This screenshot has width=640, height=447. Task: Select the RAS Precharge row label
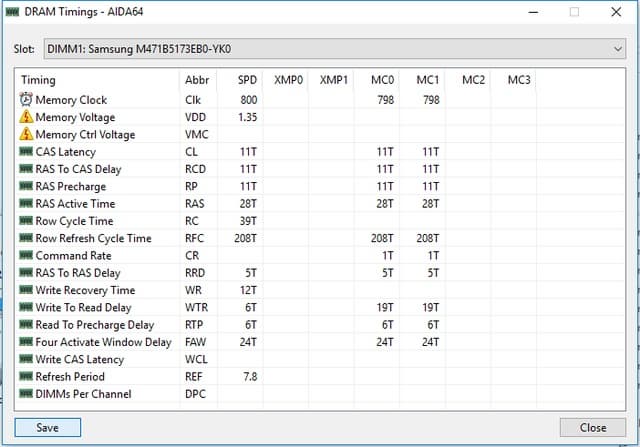pos(71,186)
